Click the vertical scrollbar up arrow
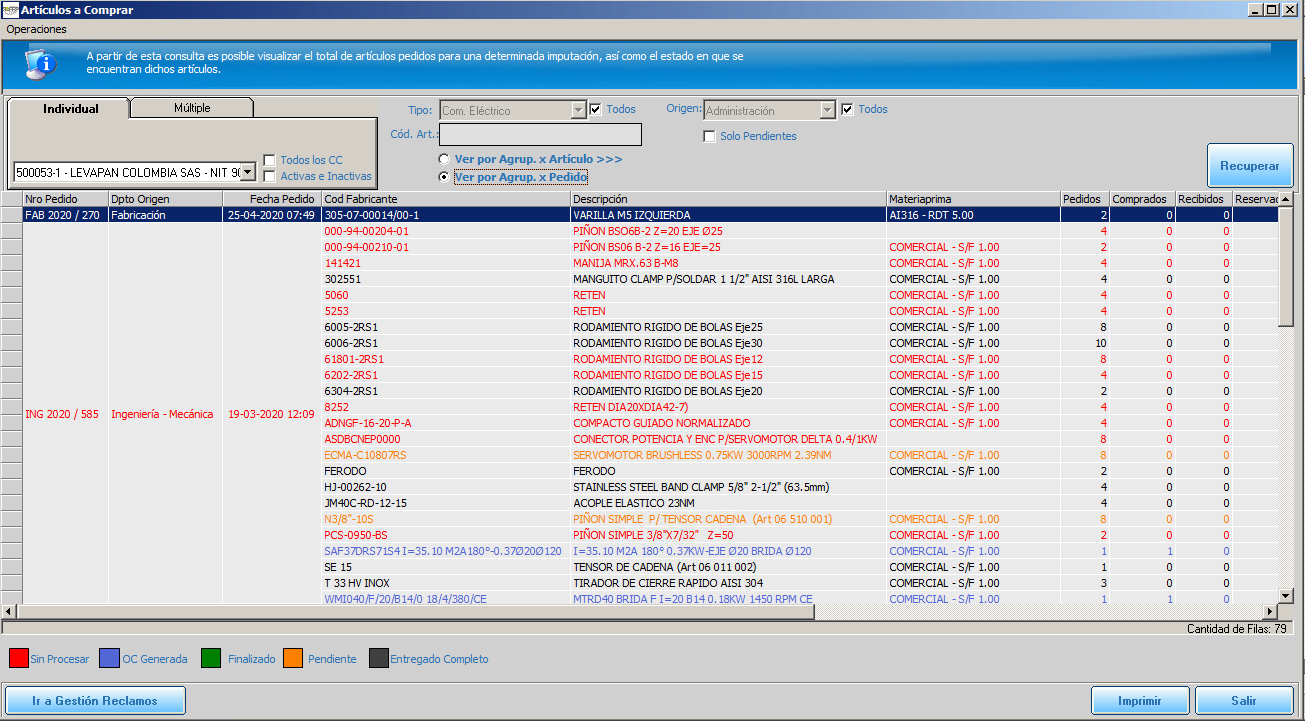1305x721 pixels. pos(1286,199)
